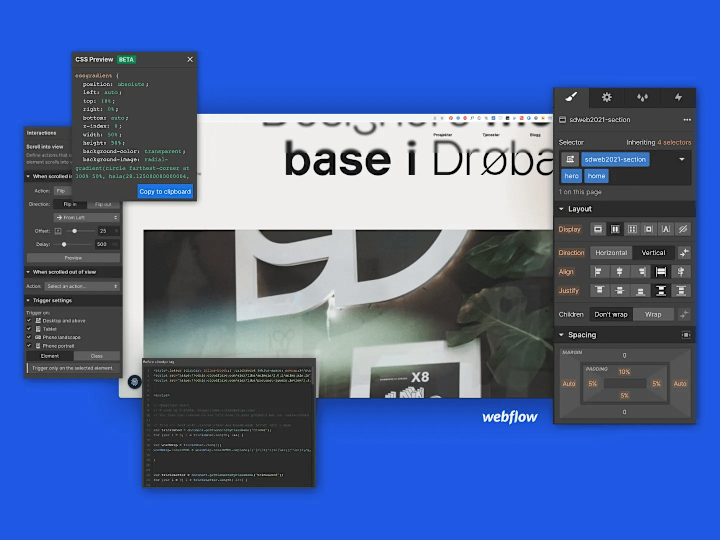The image size is (720, 540).
Task: Open the 4 selectors inheritance link
Action: [x=674, y=142]
